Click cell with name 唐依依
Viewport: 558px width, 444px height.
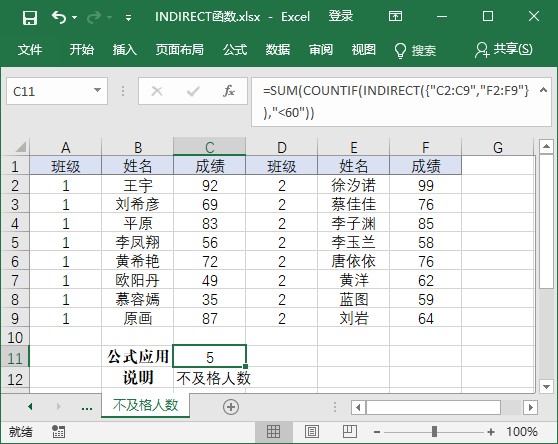pyautogui.click(x=353, y=261)
